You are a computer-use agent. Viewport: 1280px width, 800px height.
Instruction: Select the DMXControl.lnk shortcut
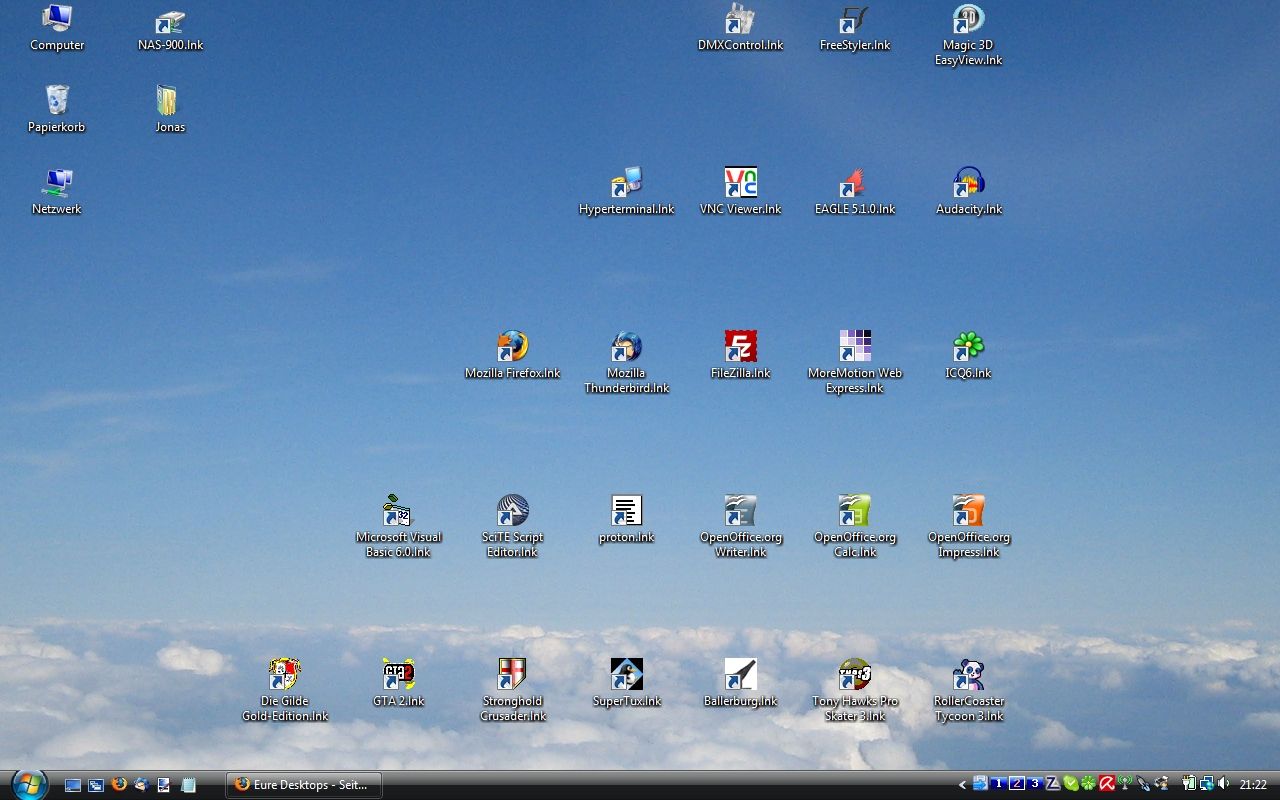pyautogui.click(x=740, y=28)
